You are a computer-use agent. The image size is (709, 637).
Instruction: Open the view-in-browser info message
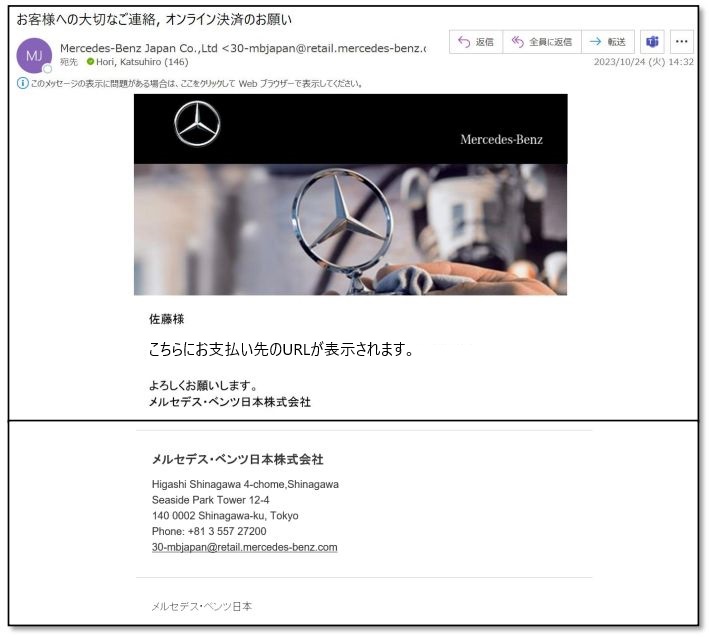click(196, 84)
